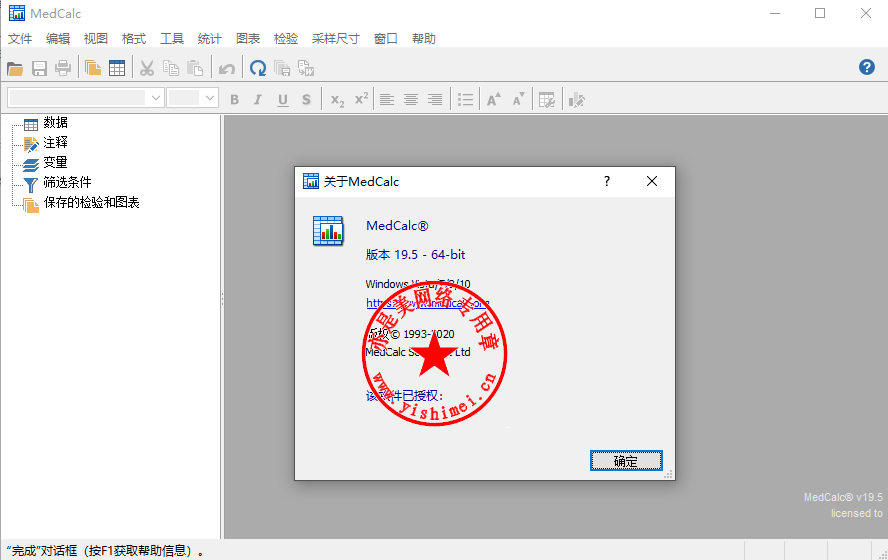This screenshot has height=560, width=888.
Task: Click the MedCalc title bar app icon
Action: click(17, 13)
